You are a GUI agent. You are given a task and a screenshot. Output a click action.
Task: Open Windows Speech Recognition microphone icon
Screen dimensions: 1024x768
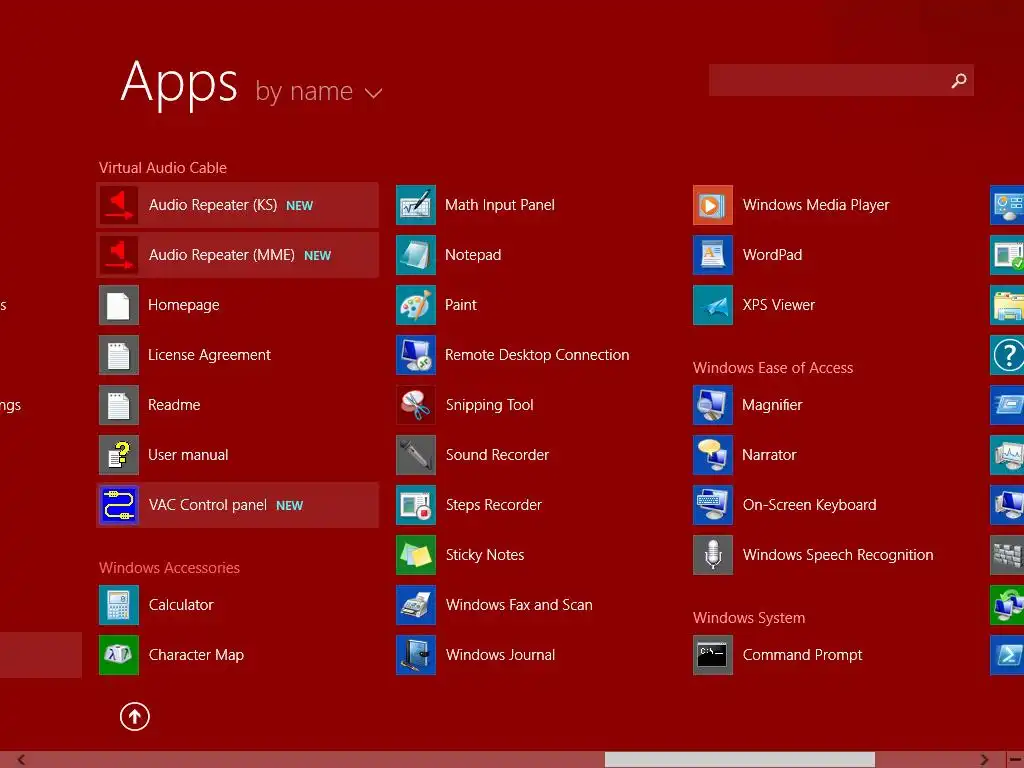click(713, 554)
